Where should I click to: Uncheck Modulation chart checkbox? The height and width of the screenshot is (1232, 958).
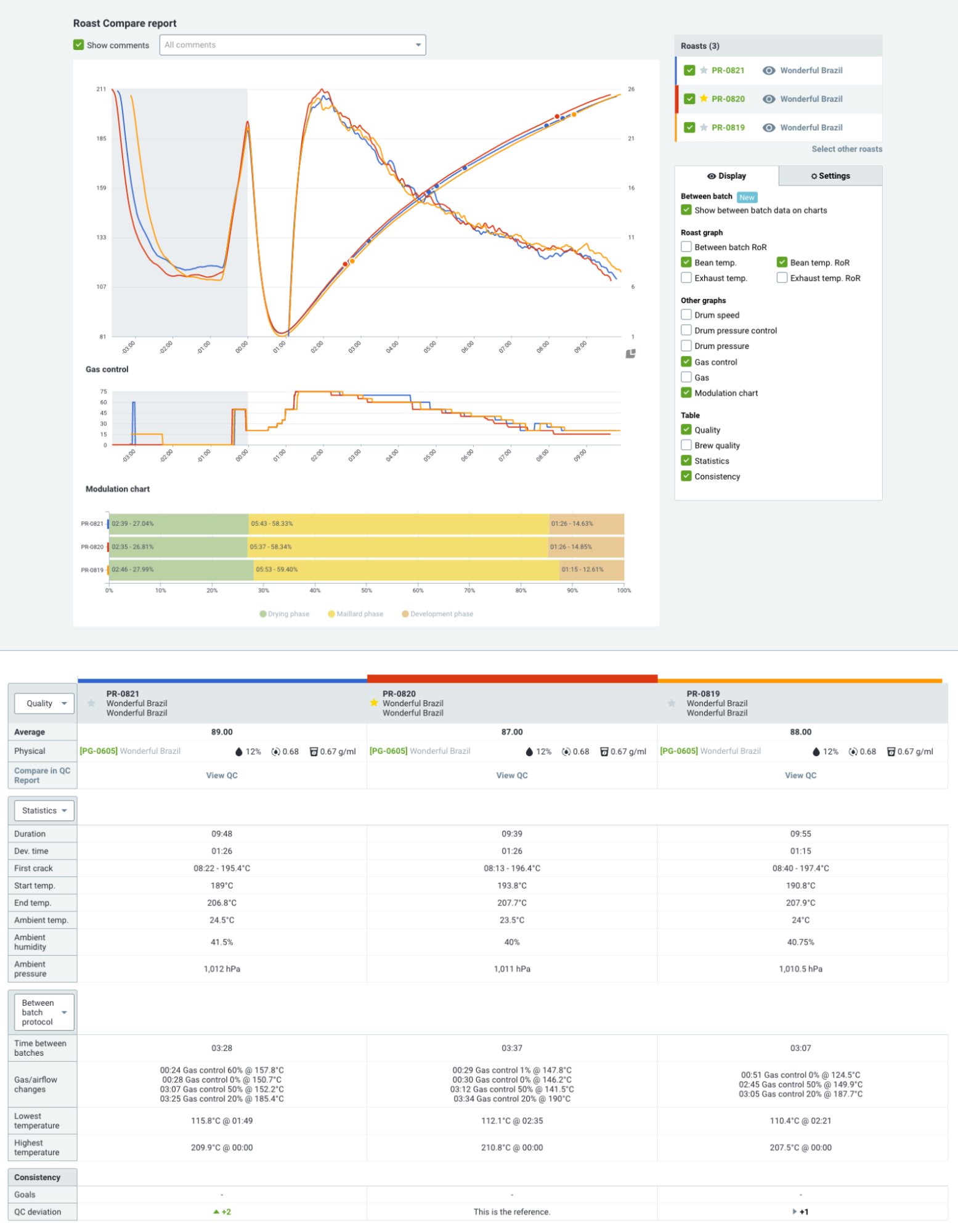click(686, 393)
